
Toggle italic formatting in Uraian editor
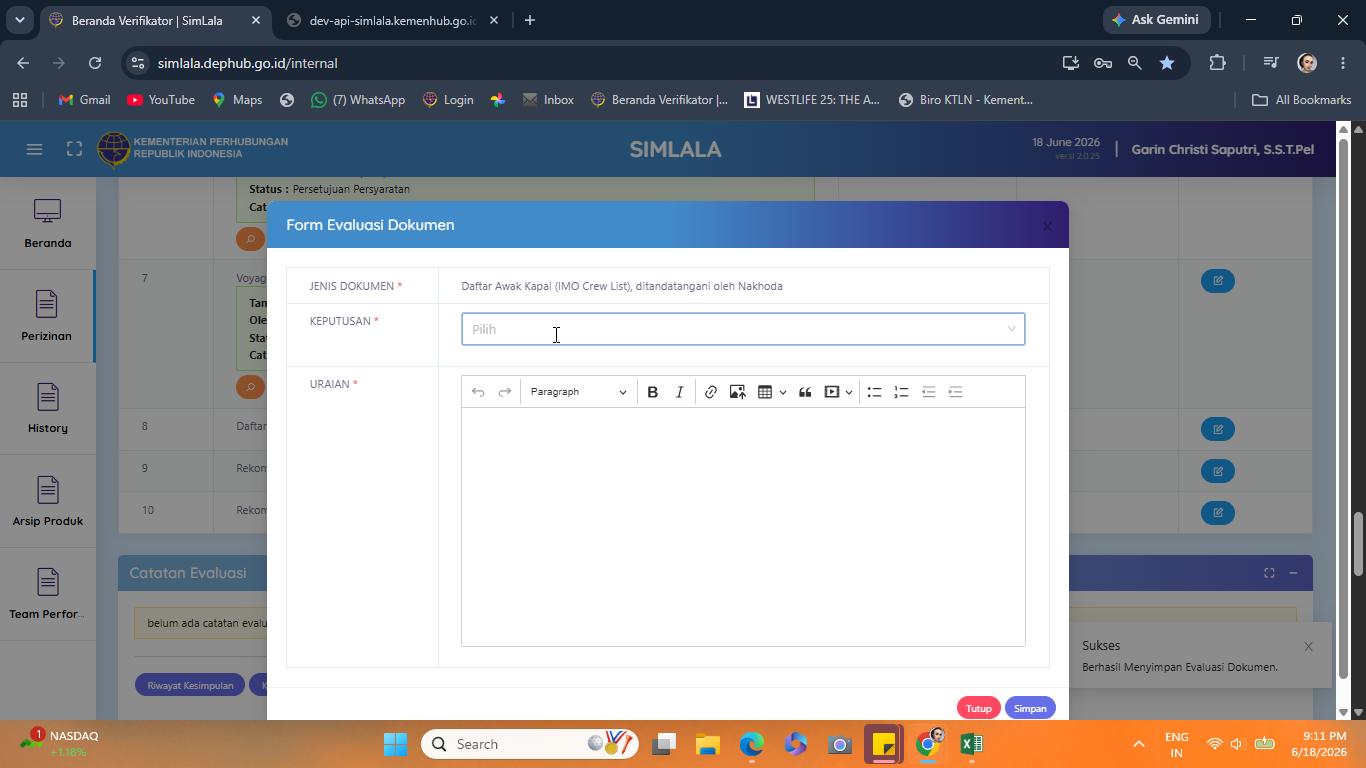tap(680, 392)
